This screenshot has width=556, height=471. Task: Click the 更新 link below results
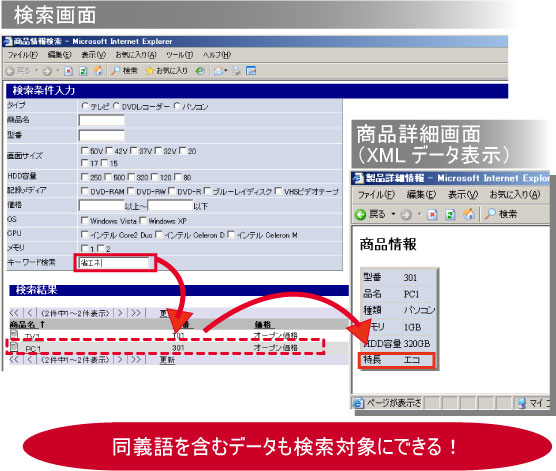tap(167, 360)
